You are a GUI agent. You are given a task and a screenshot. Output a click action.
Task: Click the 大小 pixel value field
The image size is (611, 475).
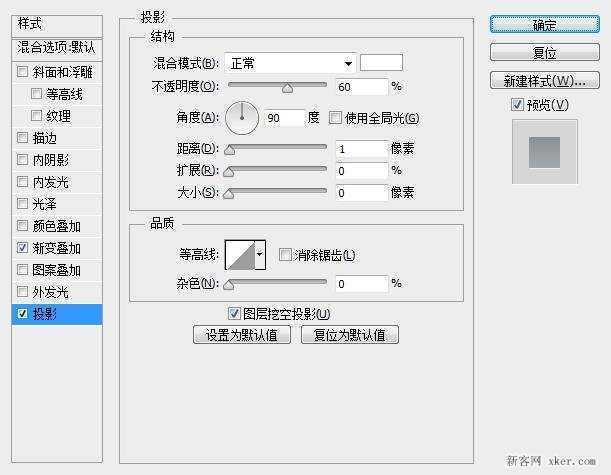coord(362,193)
